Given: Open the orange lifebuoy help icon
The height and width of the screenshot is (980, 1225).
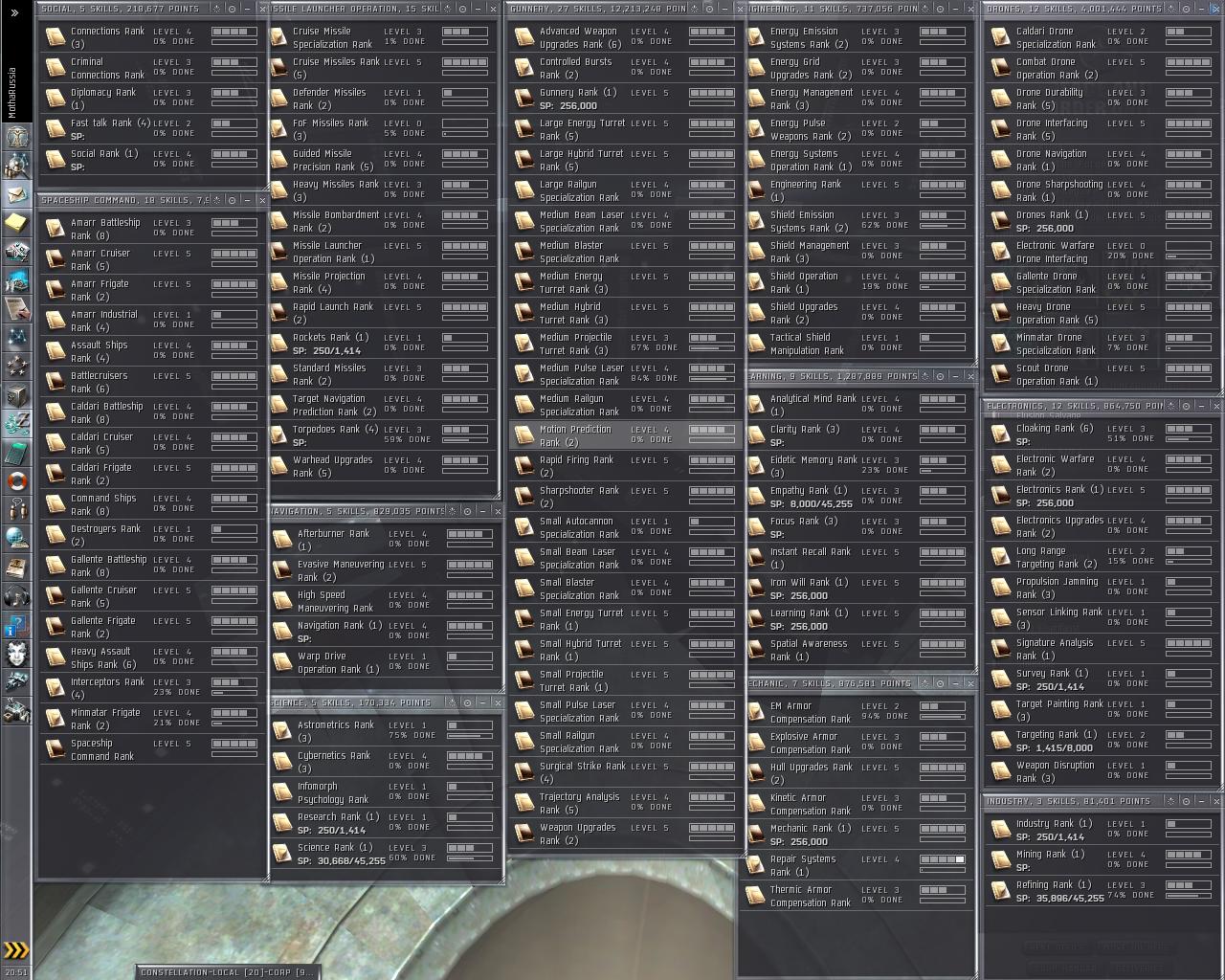Looking at the screenshot, I should tap(16, 480).
